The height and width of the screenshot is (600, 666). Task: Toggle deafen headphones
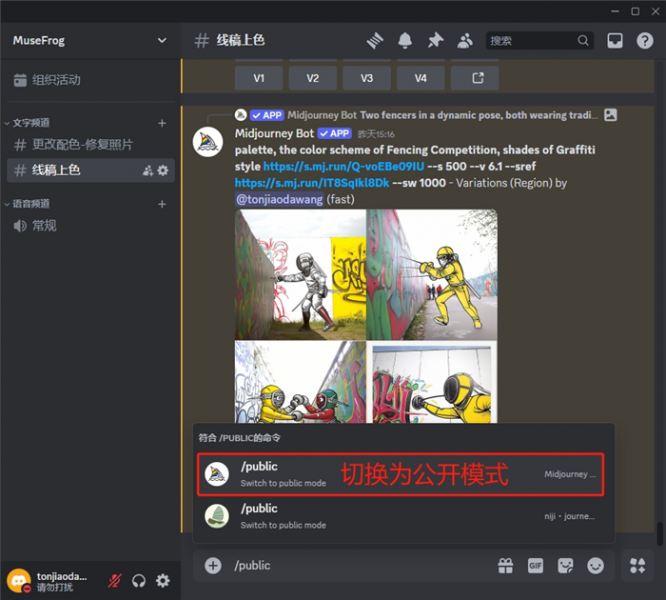139,581
